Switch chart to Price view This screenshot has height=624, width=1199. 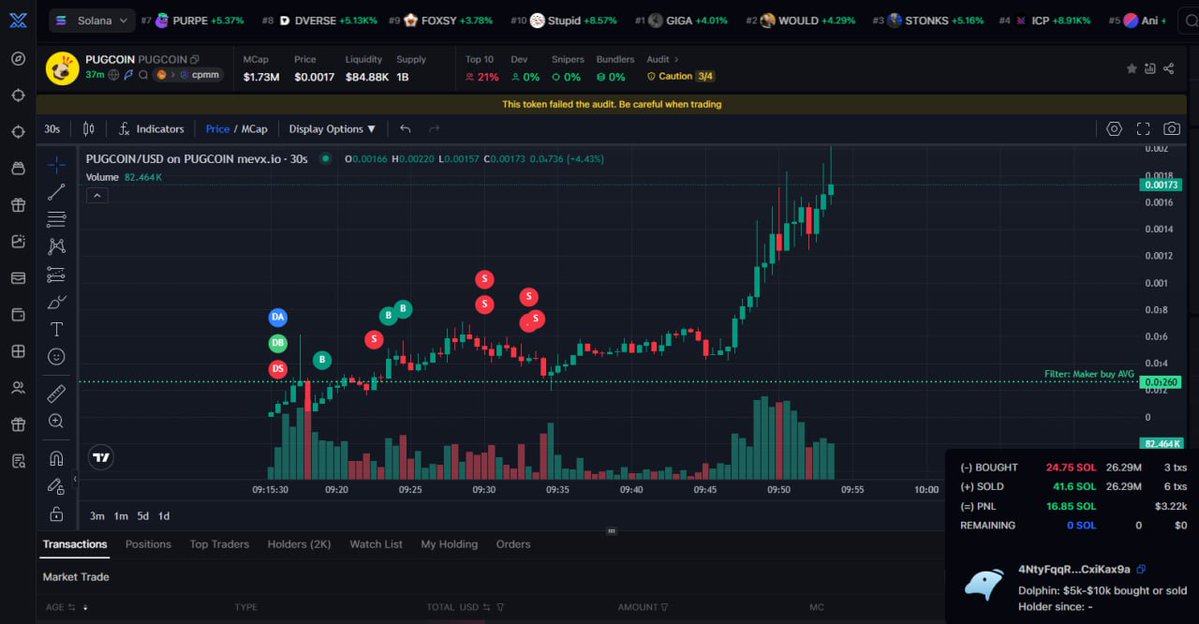217,128
